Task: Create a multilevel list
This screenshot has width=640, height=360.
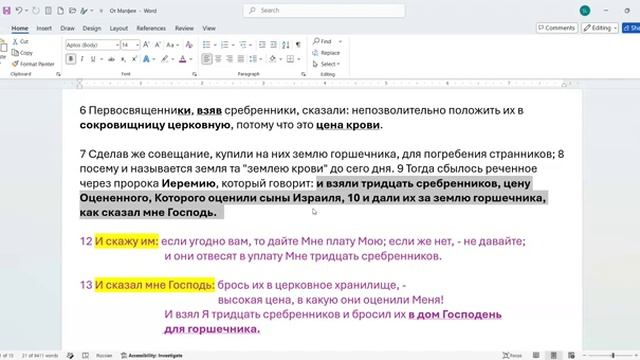Action: pos(243,44)
